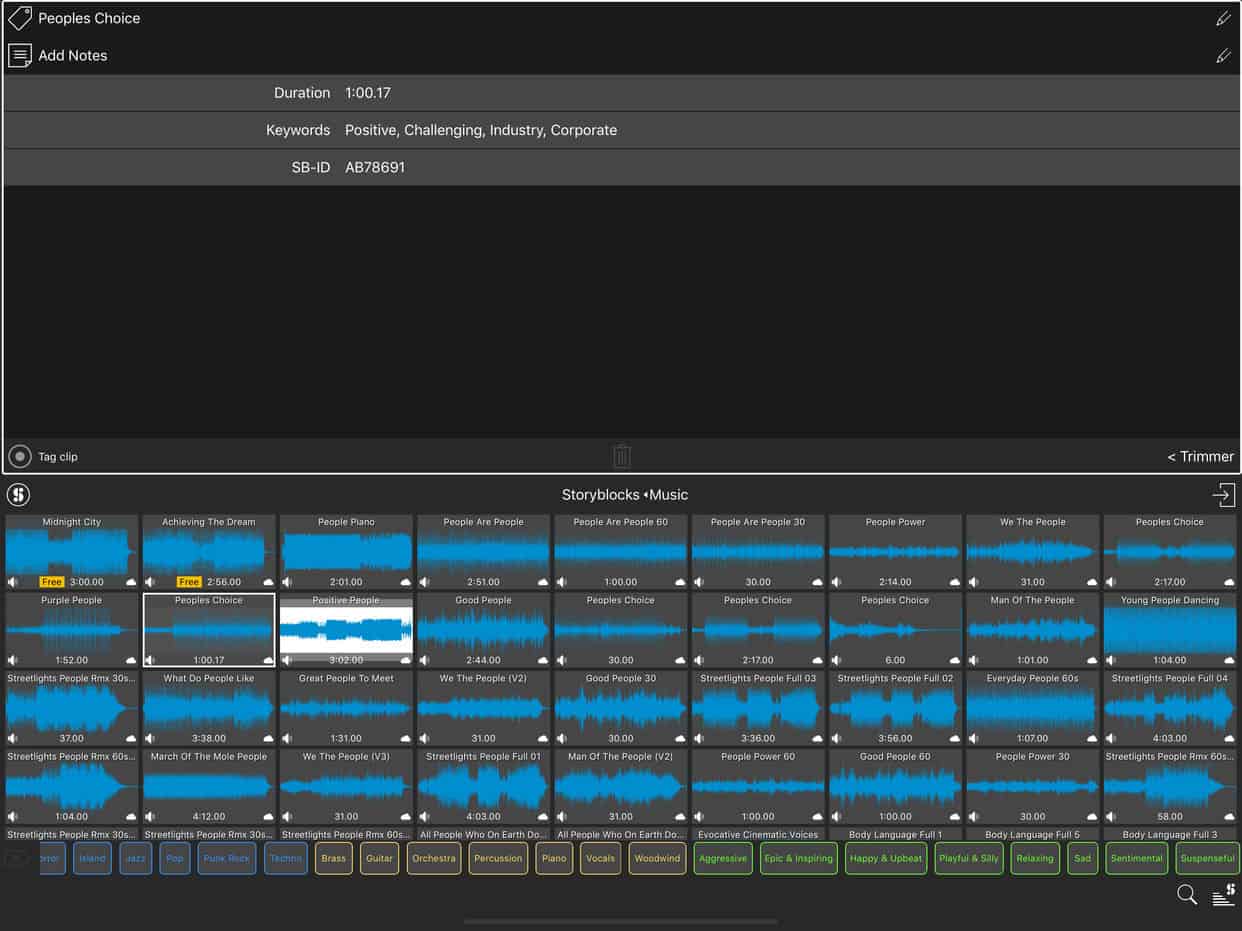Open the Storyblocks logo icon
The height and width of the screenshot is (931, 1242).
click(x=18, y=494)
